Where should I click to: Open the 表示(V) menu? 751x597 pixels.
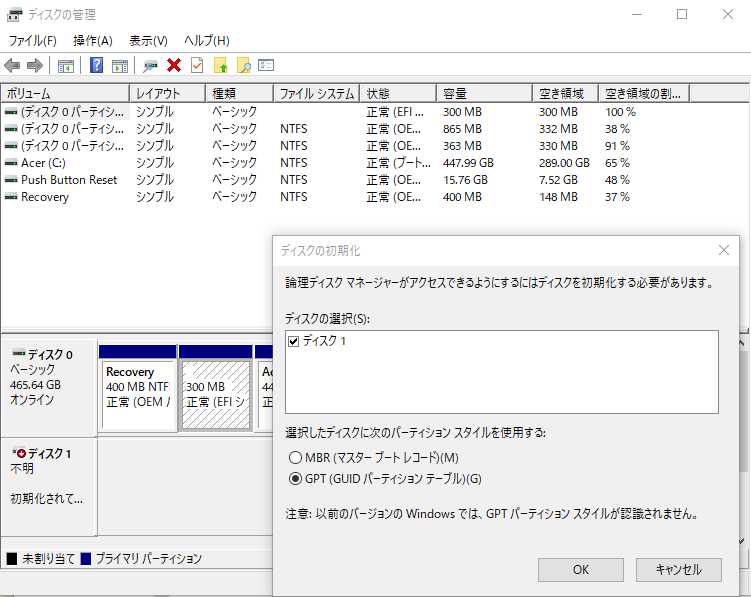click(x=148, y=40)
